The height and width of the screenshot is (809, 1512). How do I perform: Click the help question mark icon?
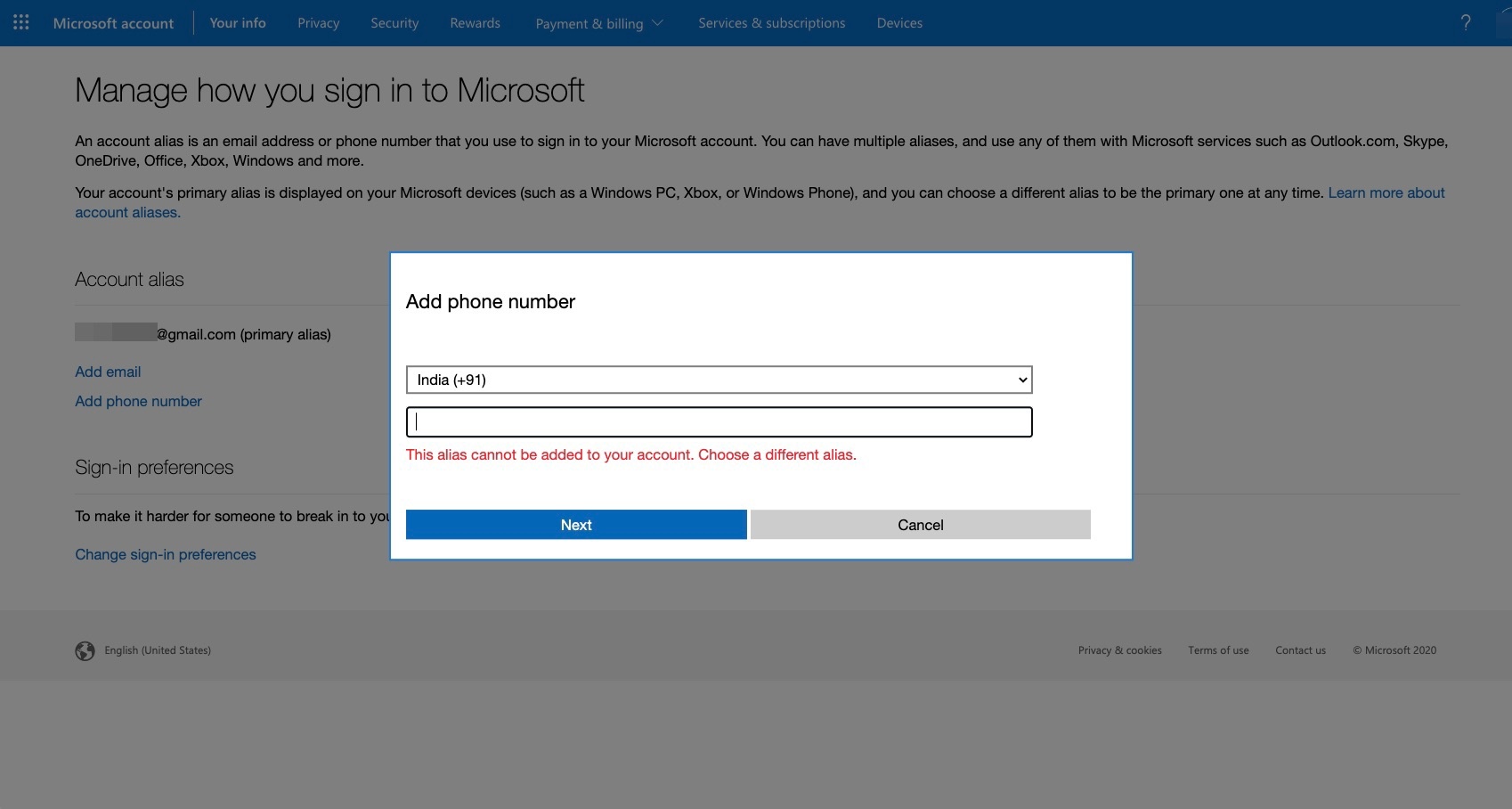[1466, 22]
